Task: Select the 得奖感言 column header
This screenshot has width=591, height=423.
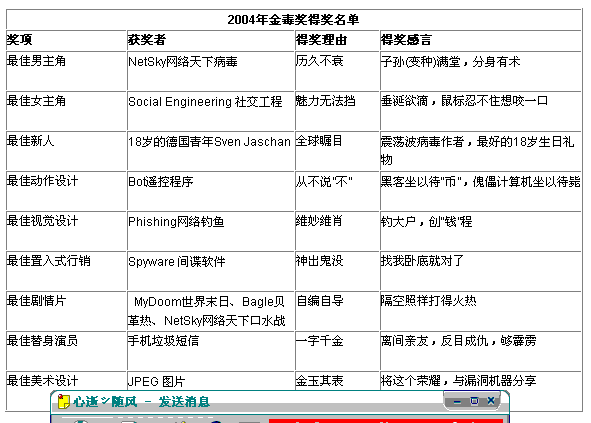Action: (480, 40)
